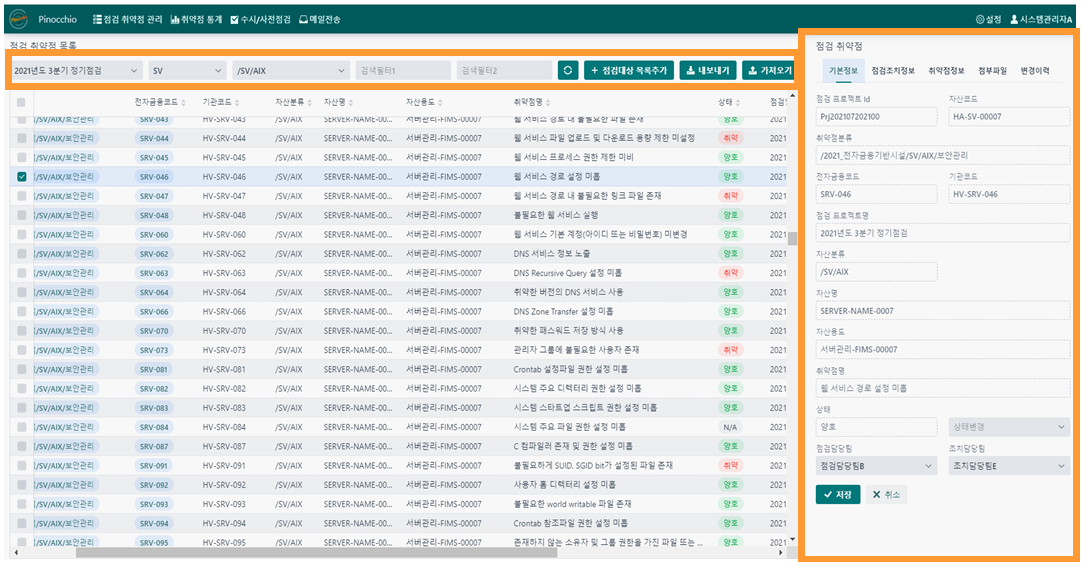Click the 저장 save button
The height and width of the screenshot is (562, 1081).
838,494
